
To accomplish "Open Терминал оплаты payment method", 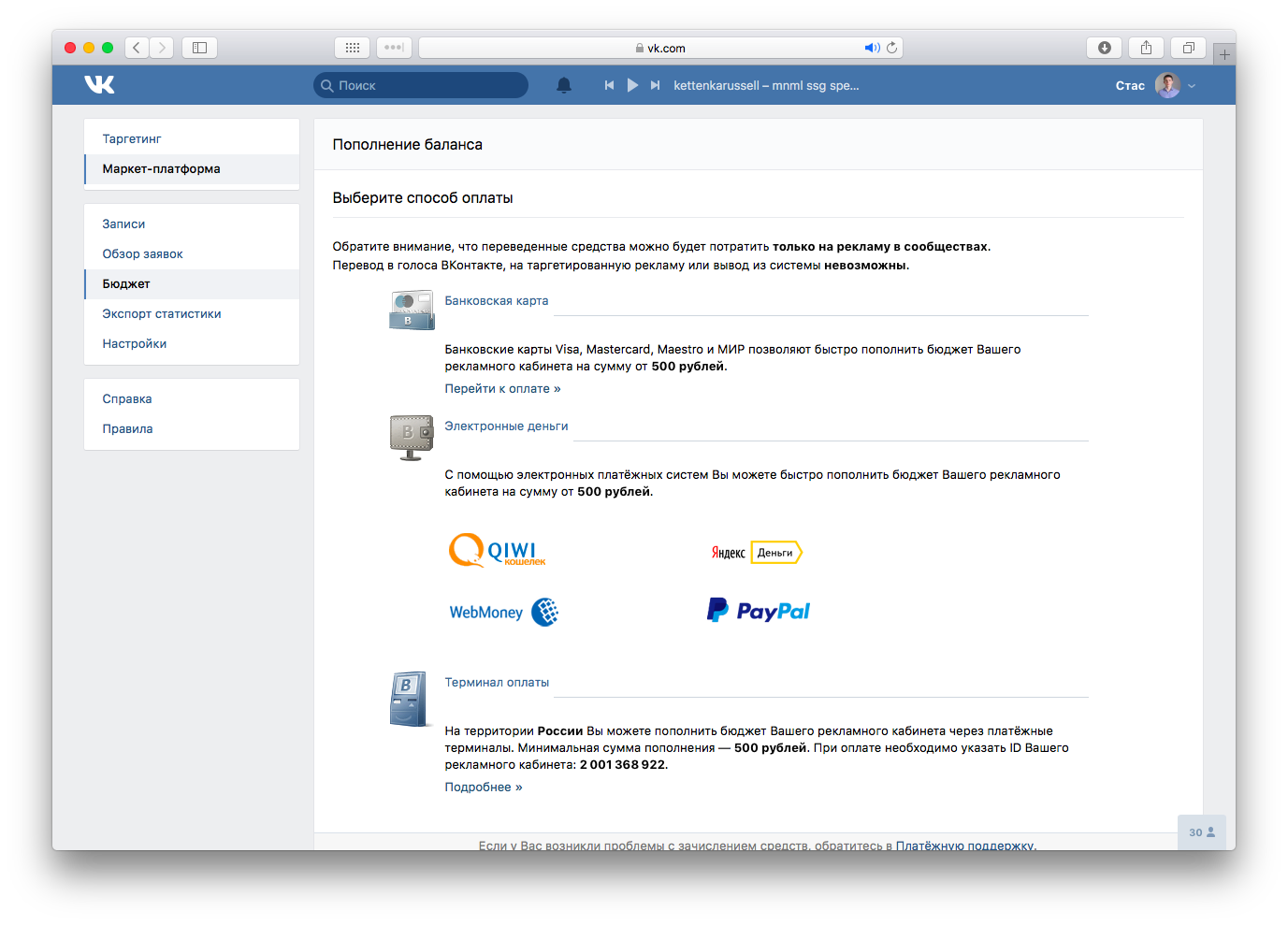I will coord(497,682).
